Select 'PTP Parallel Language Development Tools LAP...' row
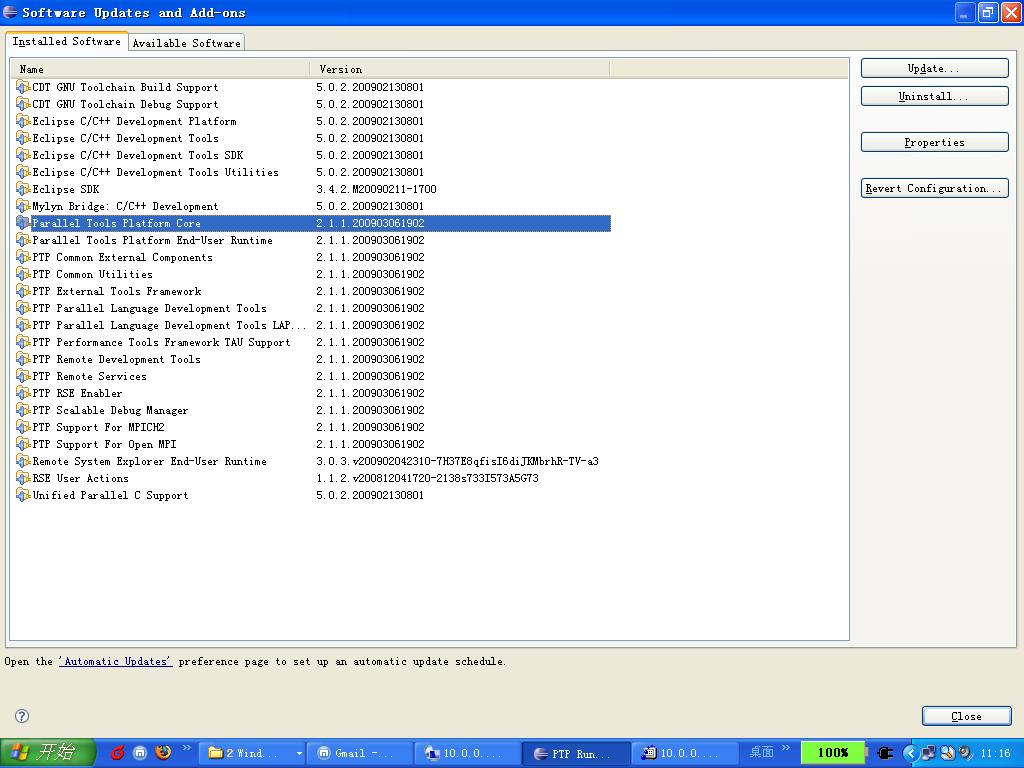The image size is (1024, 768). click(x=313, y=325)
